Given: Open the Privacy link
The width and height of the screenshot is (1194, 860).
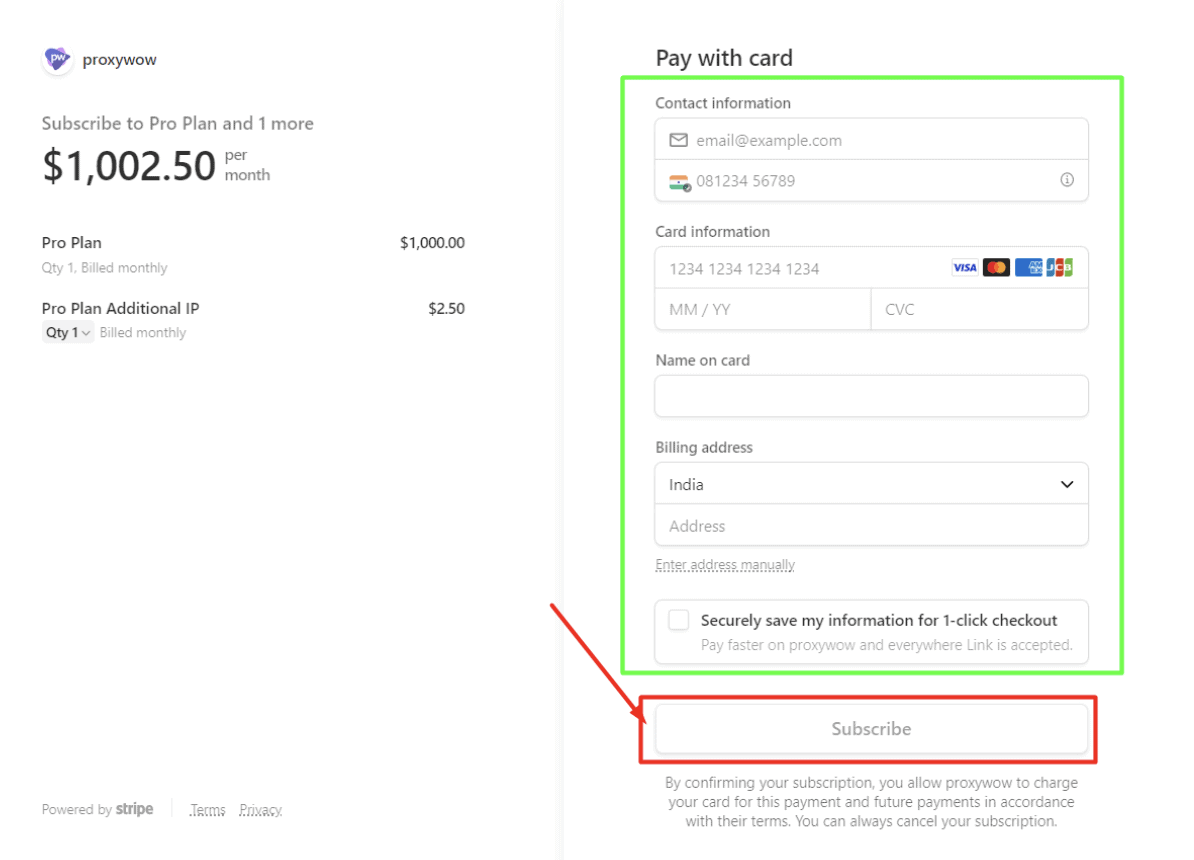Looking at the screenshot, I should coord(260,810).
